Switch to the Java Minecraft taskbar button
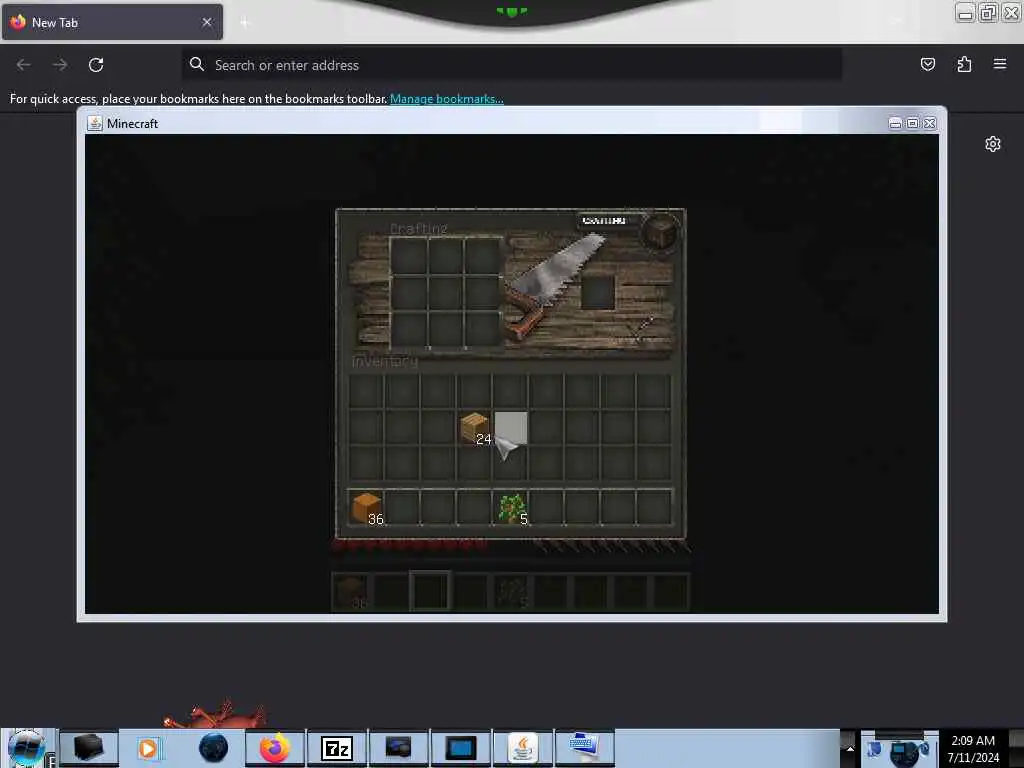The width and height of the screenshot is (1024, 768). 522,748
